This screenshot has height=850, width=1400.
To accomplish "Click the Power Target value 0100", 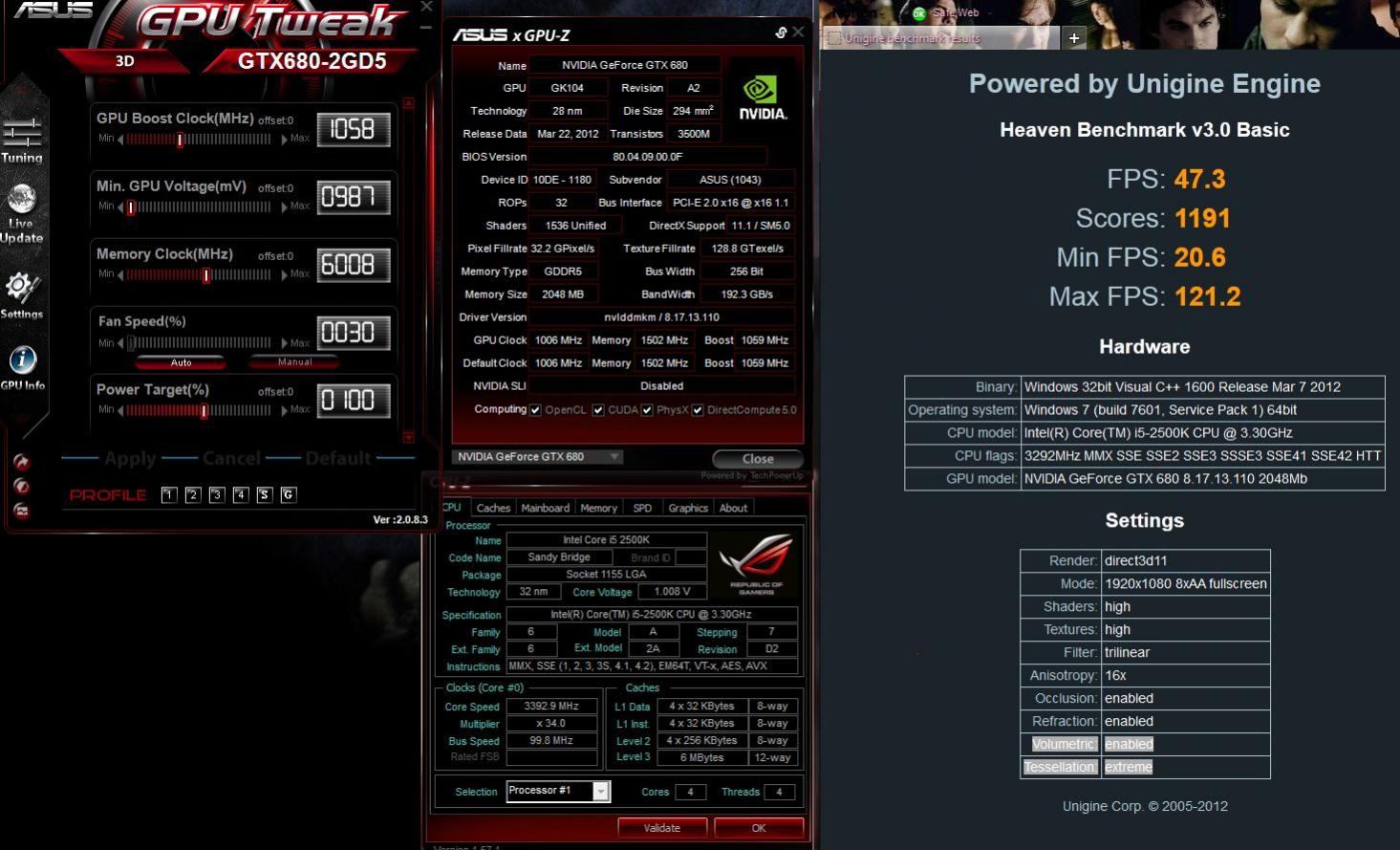I will point(353,401).
